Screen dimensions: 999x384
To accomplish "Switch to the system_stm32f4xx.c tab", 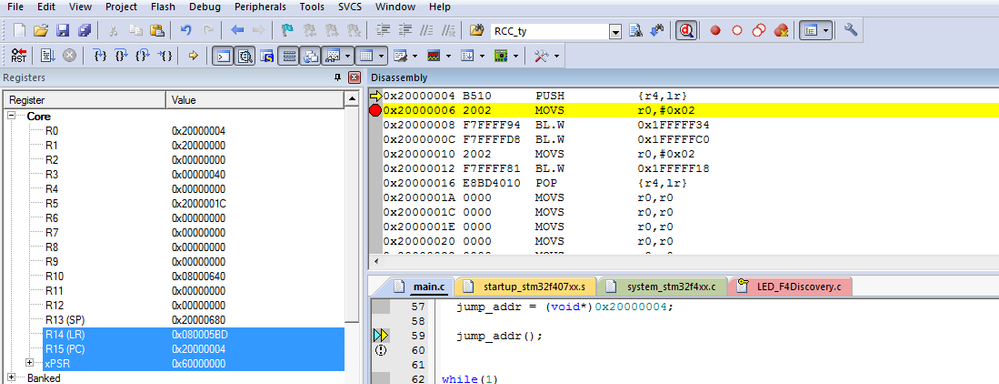I will pyautogui.click(x=663, y=287).
